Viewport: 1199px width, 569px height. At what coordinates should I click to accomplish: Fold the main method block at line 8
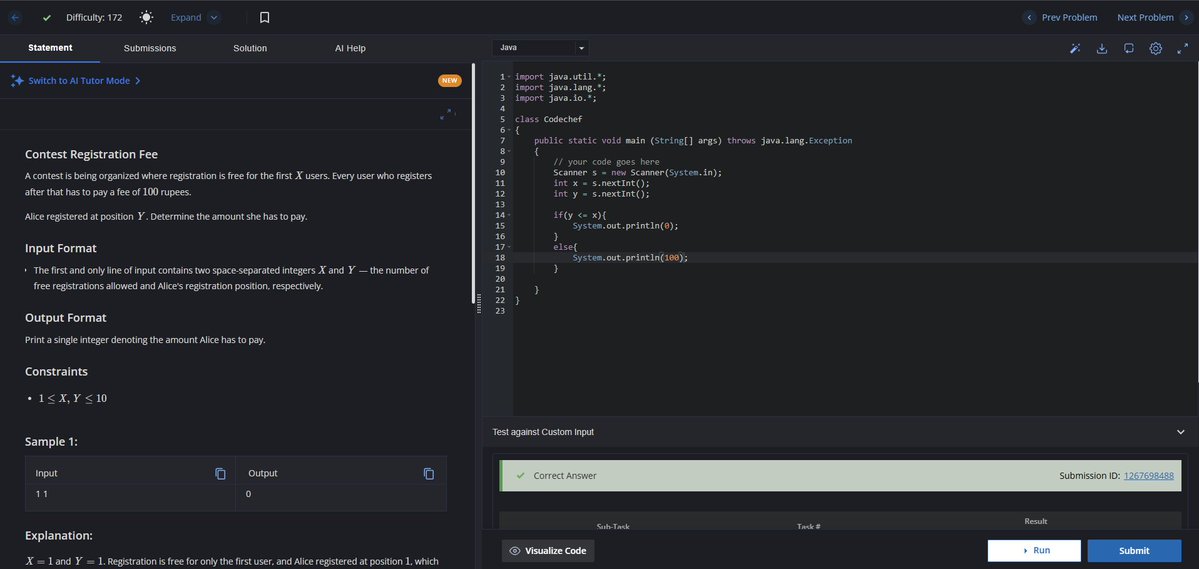click(509, 151)
